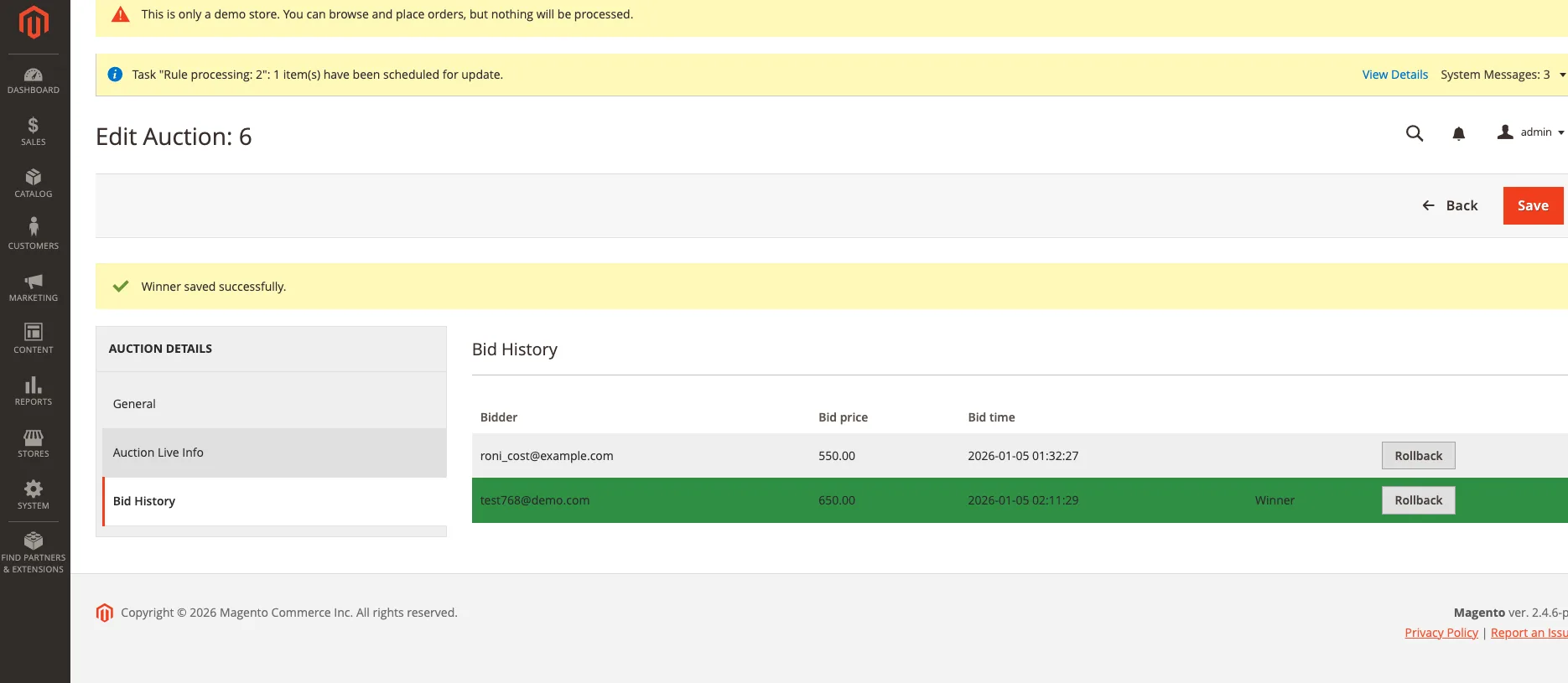
Task: Click the Edit Auction: 6 page title
Action: pyautogui.click(x=174, y=137)
